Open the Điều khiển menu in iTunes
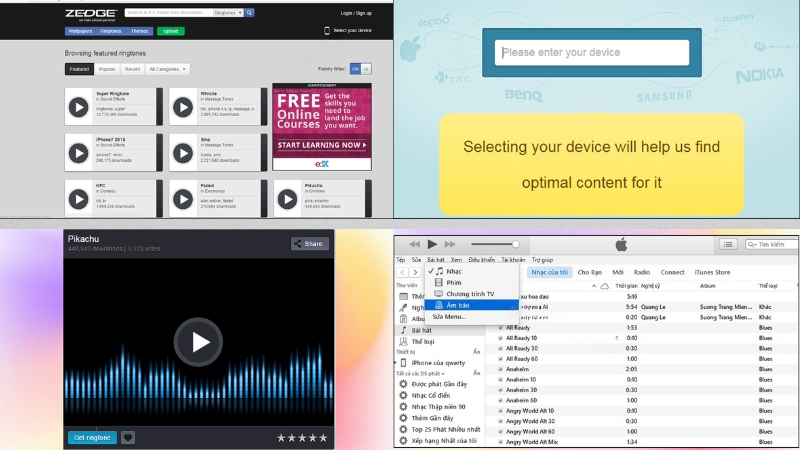This screenshot has height=450, width=800. [482, 260]
